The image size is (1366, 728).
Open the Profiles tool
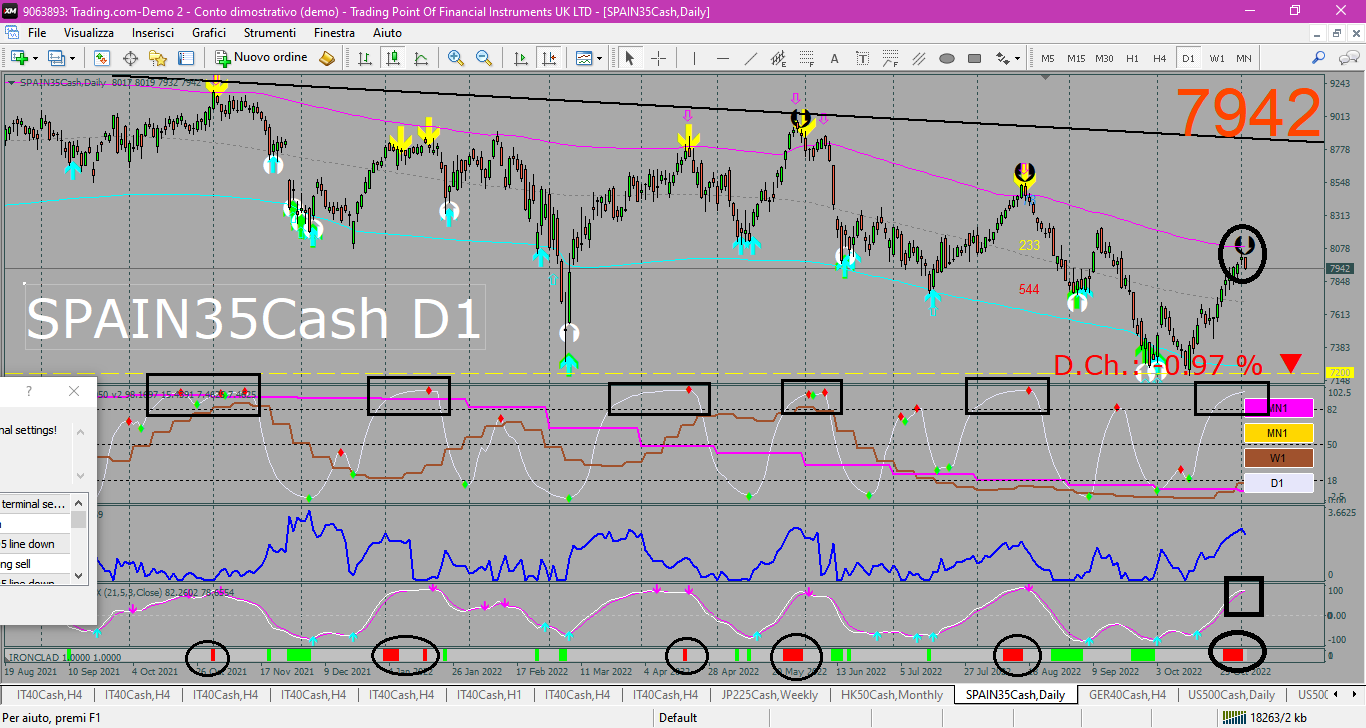[56, 58]
